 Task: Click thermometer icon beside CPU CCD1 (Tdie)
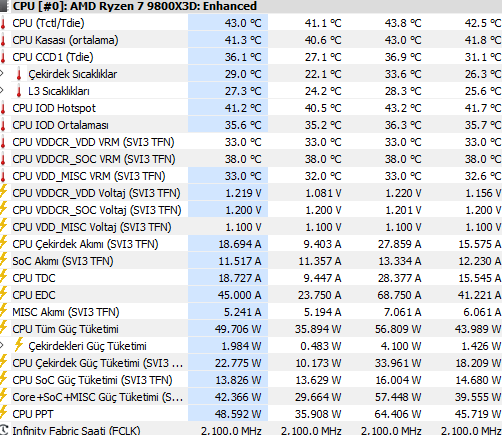tap(3, 57)
